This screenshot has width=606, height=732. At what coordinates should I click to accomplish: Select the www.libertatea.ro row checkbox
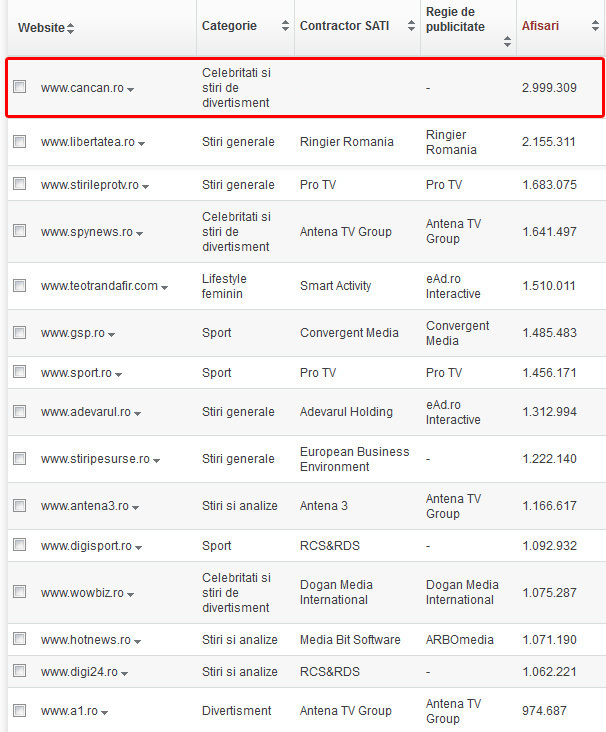[x=20, y=142]
